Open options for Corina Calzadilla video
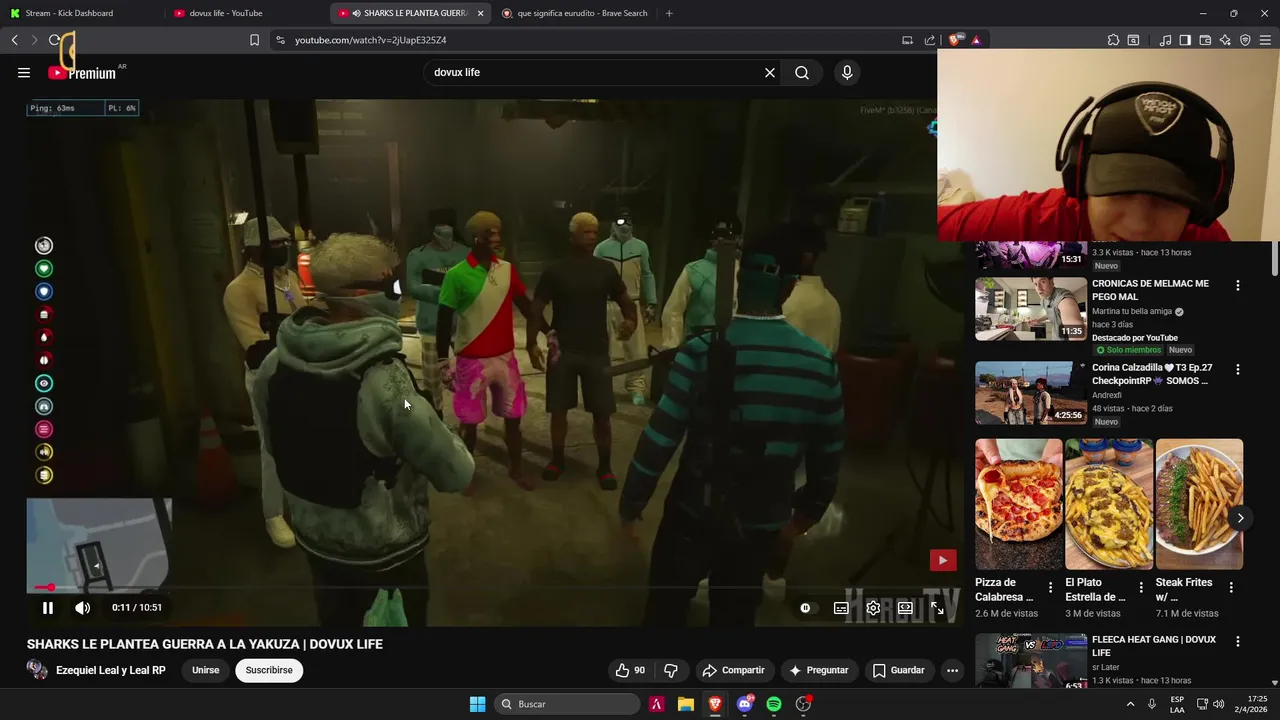1280x720 pixels. (1237, 369)
